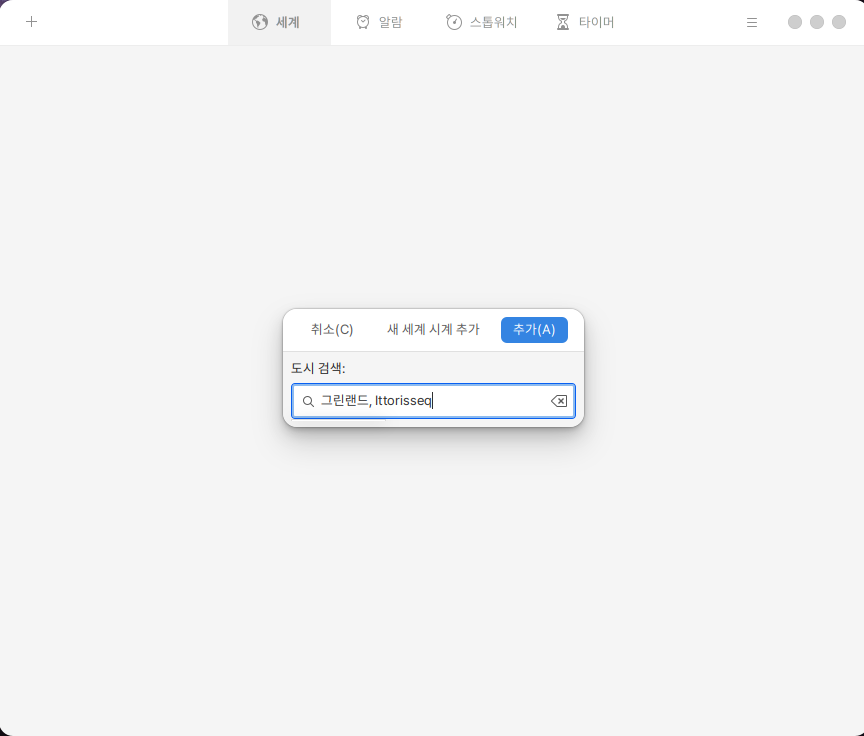Open the 타이머 tab
The width and height of the screenshot is (864, 736).
[x=585, y=22]
